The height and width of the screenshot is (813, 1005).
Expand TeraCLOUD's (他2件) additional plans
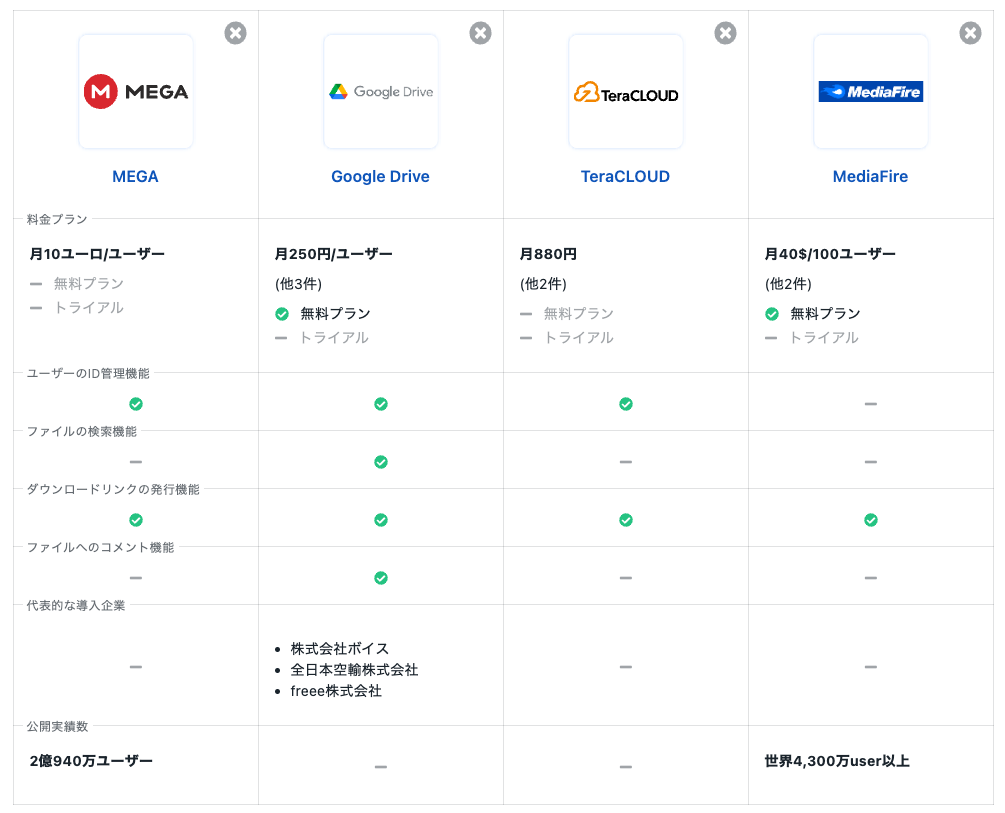click(x=543, y=284)
